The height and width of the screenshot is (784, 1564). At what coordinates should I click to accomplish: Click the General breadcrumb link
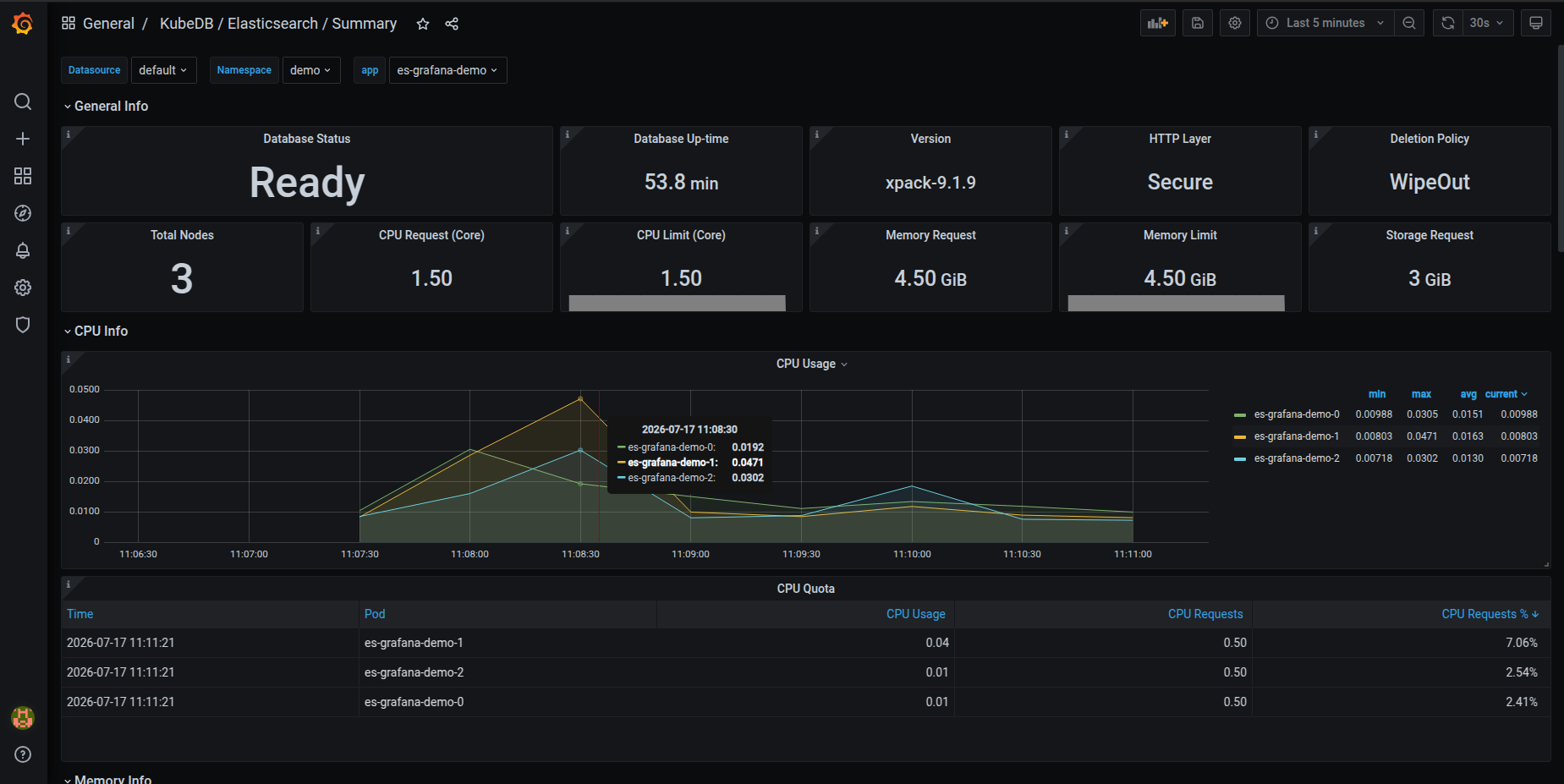tap(108, 24)
